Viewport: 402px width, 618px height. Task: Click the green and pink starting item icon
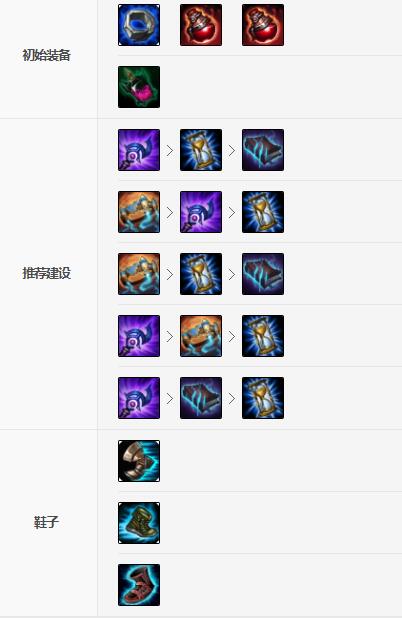(x=139, y=87)
